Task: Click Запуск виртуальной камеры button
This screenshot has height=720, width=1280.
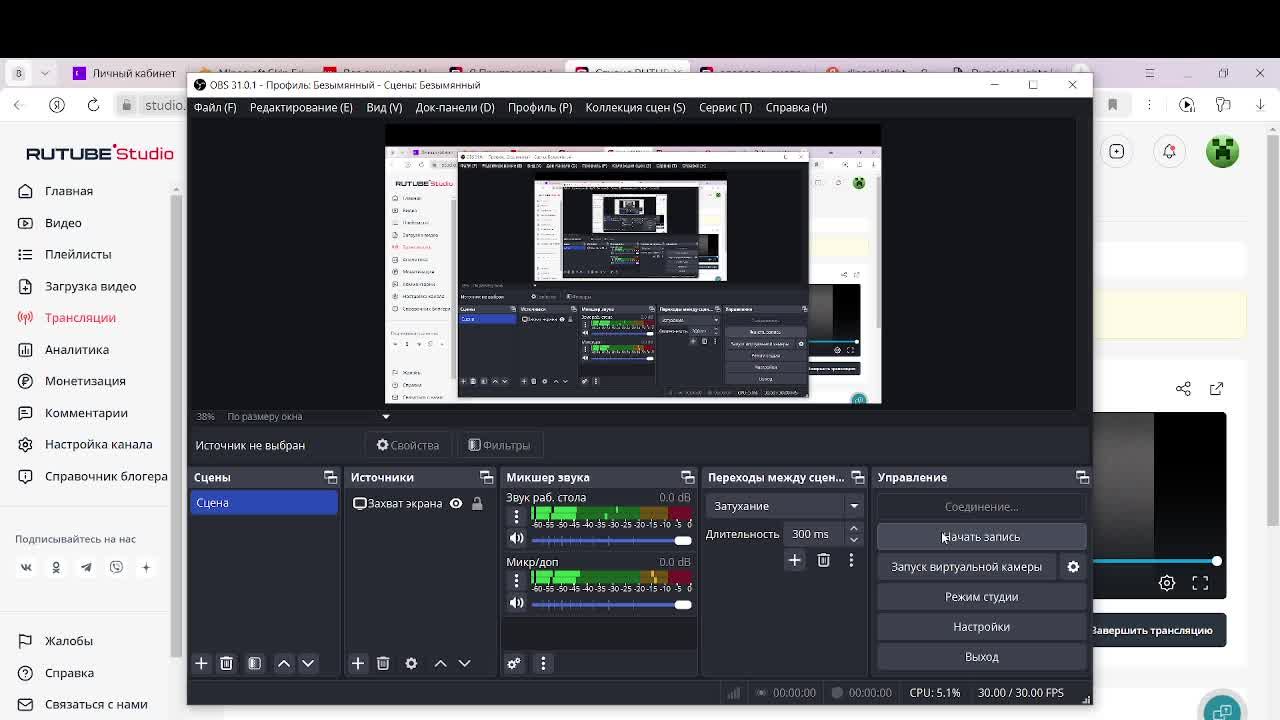Action: pos(966,567)
